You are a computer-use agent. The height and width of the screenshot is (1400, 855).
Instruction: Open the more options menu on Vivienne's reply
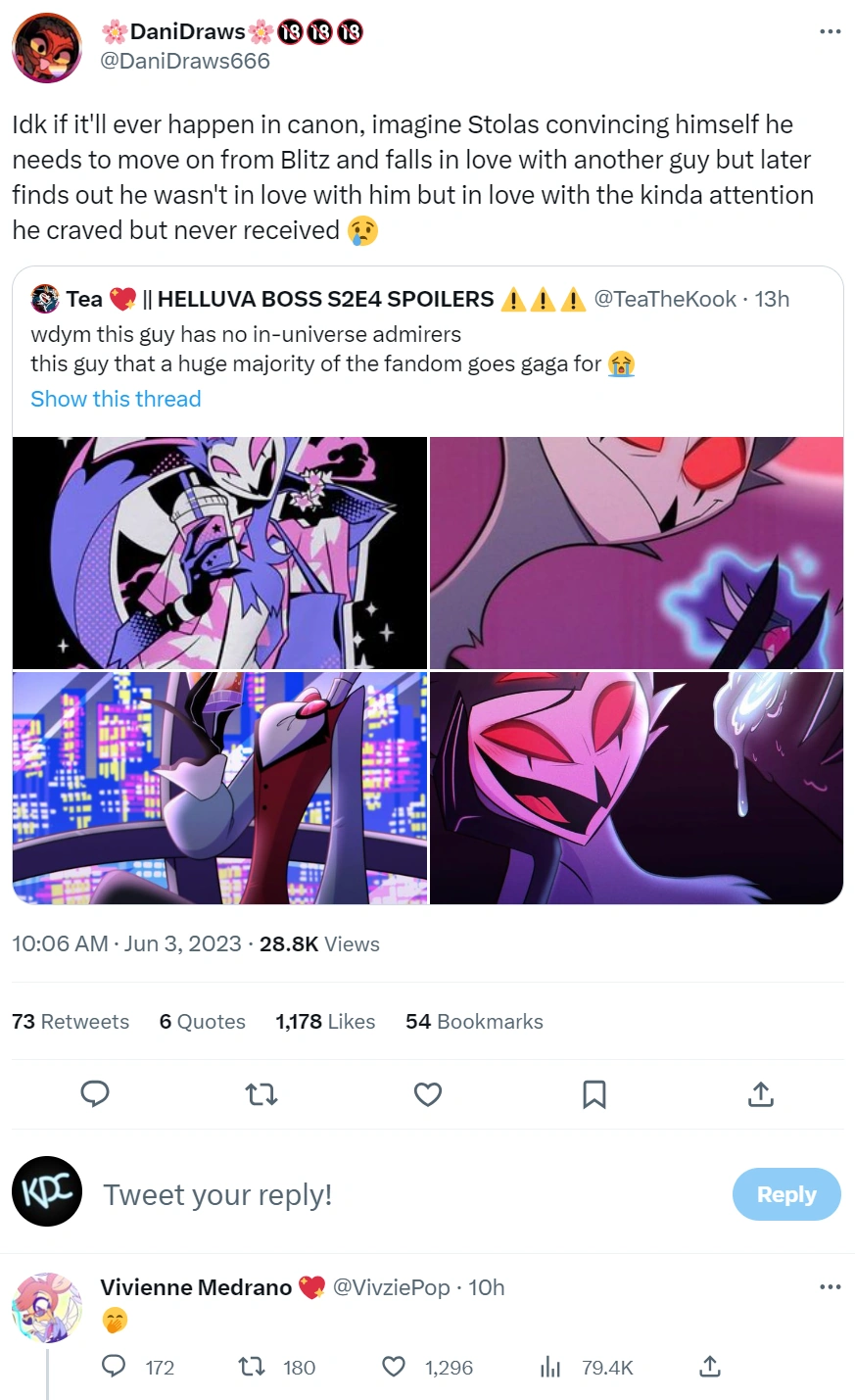pos(830,1286)
